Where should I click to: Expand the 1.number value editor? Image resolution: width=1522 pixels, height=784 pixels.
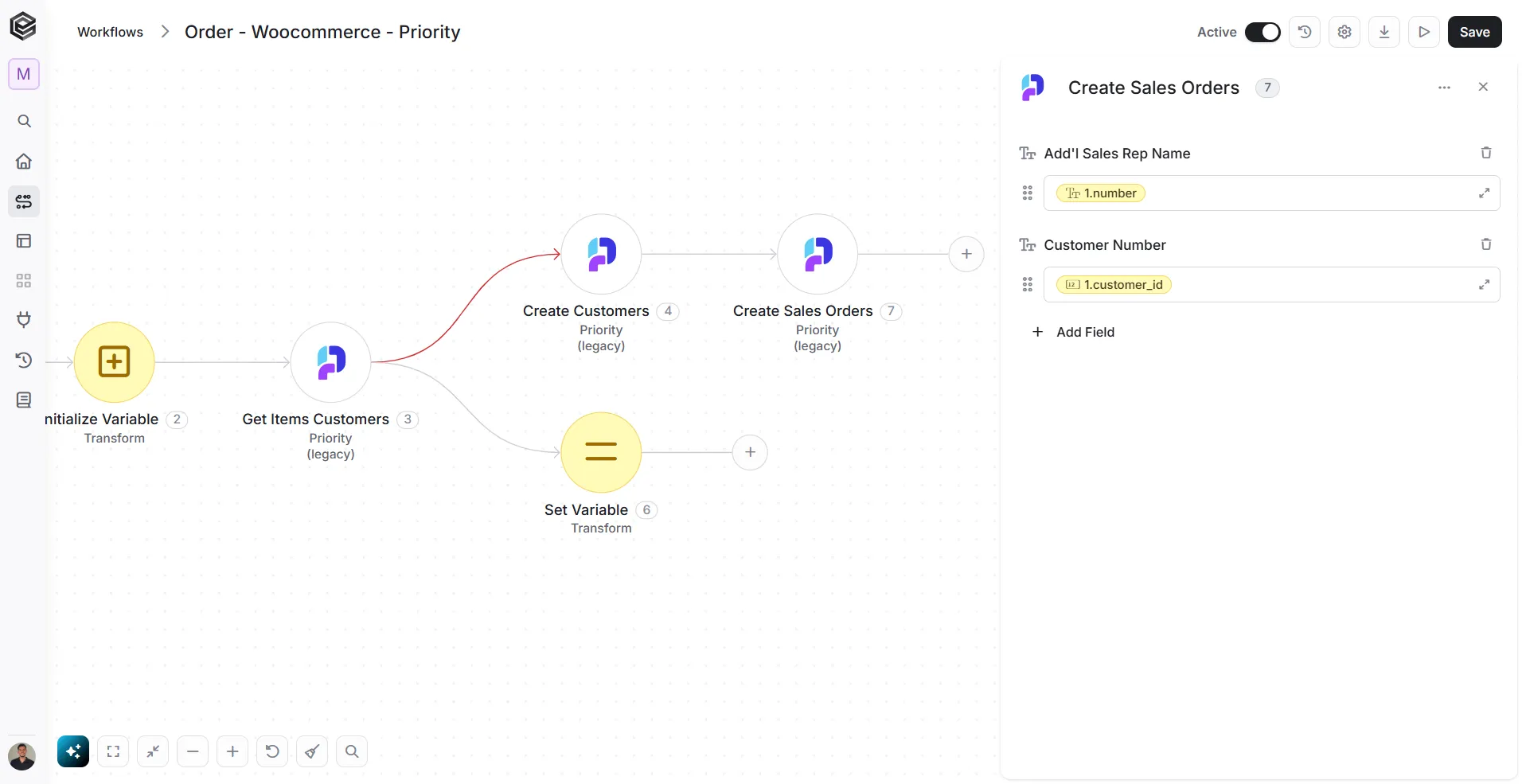(1484, 193)
